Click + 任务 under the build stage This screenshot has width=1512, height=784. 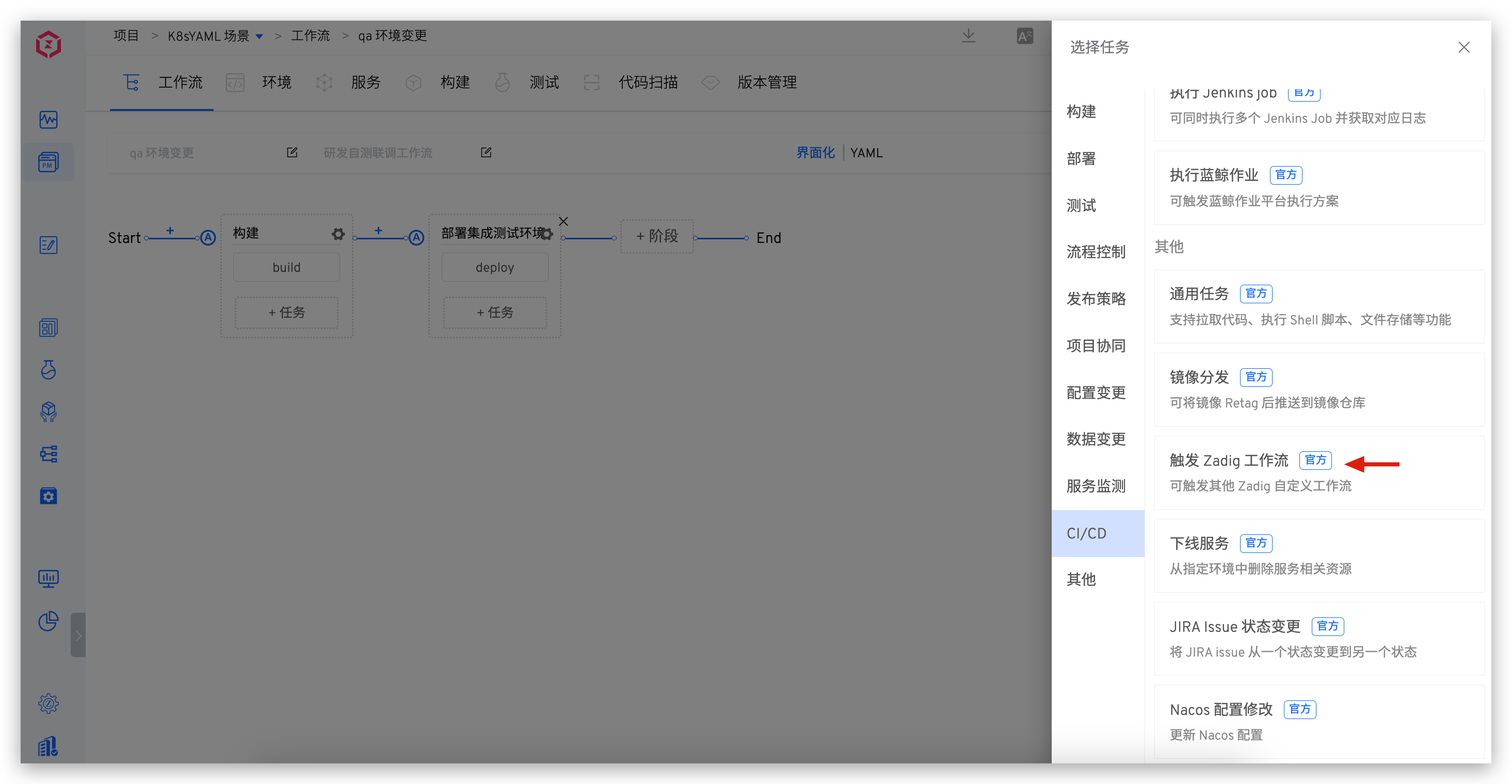point(286,312)
